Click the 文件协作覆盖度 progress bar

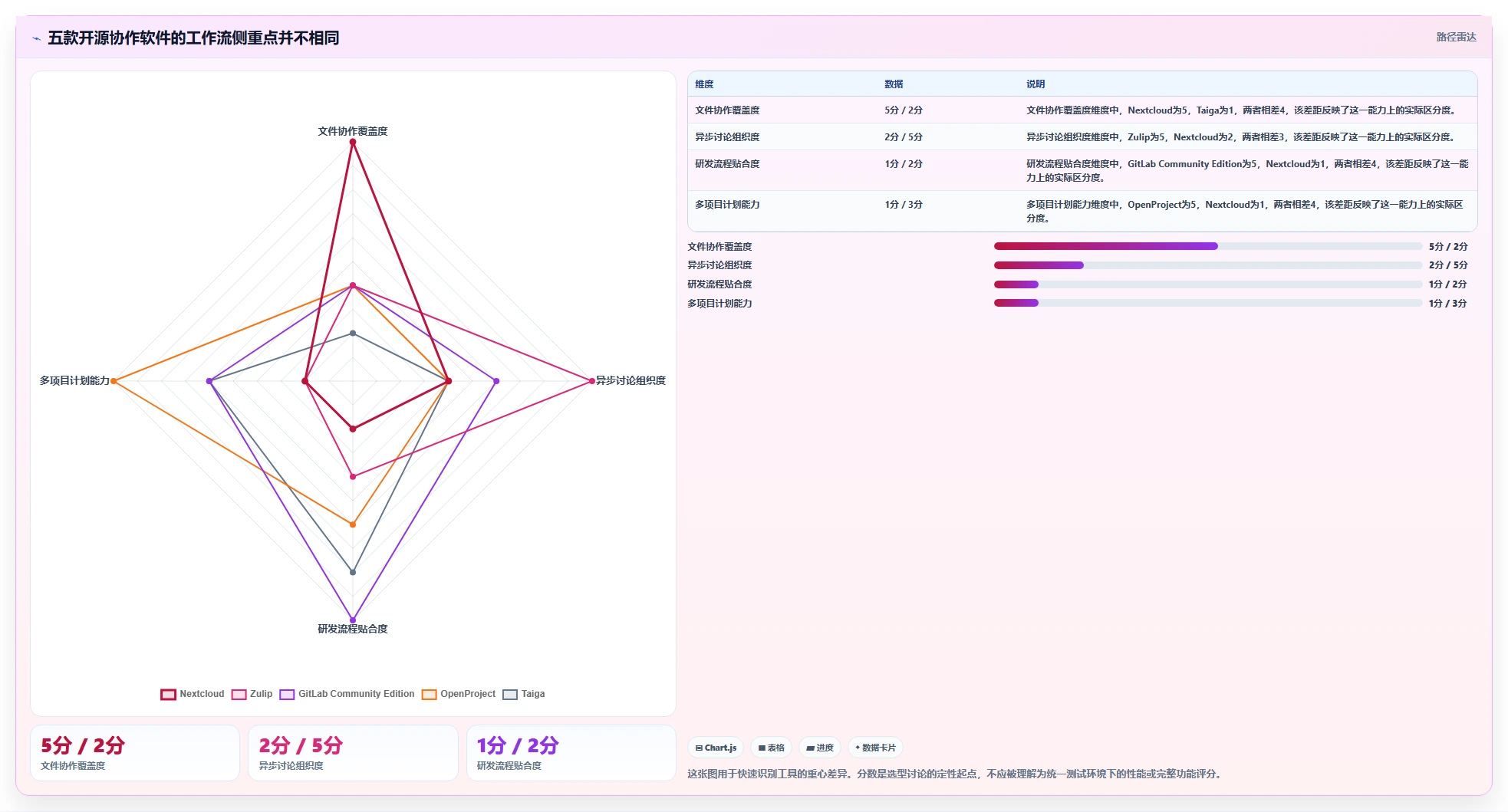(1207, 246)
